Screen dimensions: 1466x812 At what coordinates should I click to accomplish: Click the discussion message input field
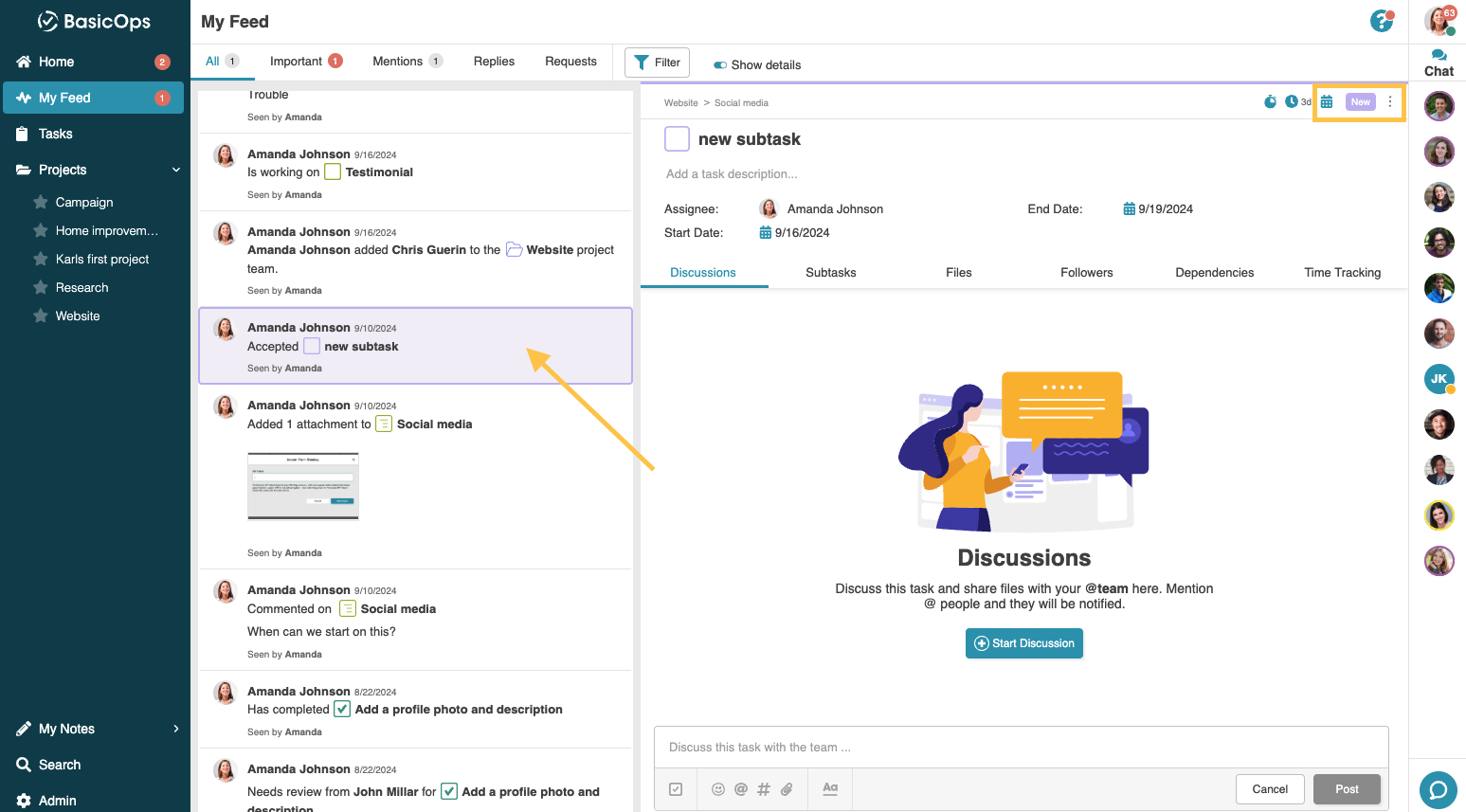click(1022, 747)
